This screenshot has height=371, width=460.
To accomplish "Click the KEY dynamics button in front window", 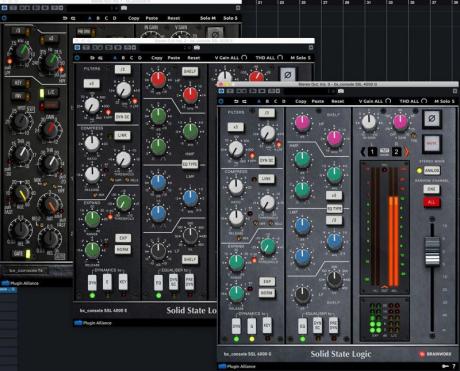I will click(x=267, y=326).
